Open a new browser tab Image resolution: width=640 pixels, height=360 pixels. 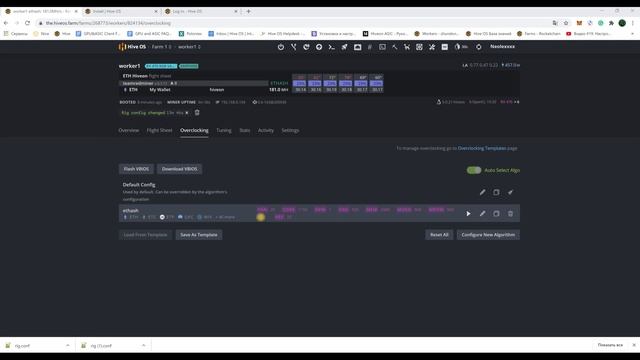[248, 11]
